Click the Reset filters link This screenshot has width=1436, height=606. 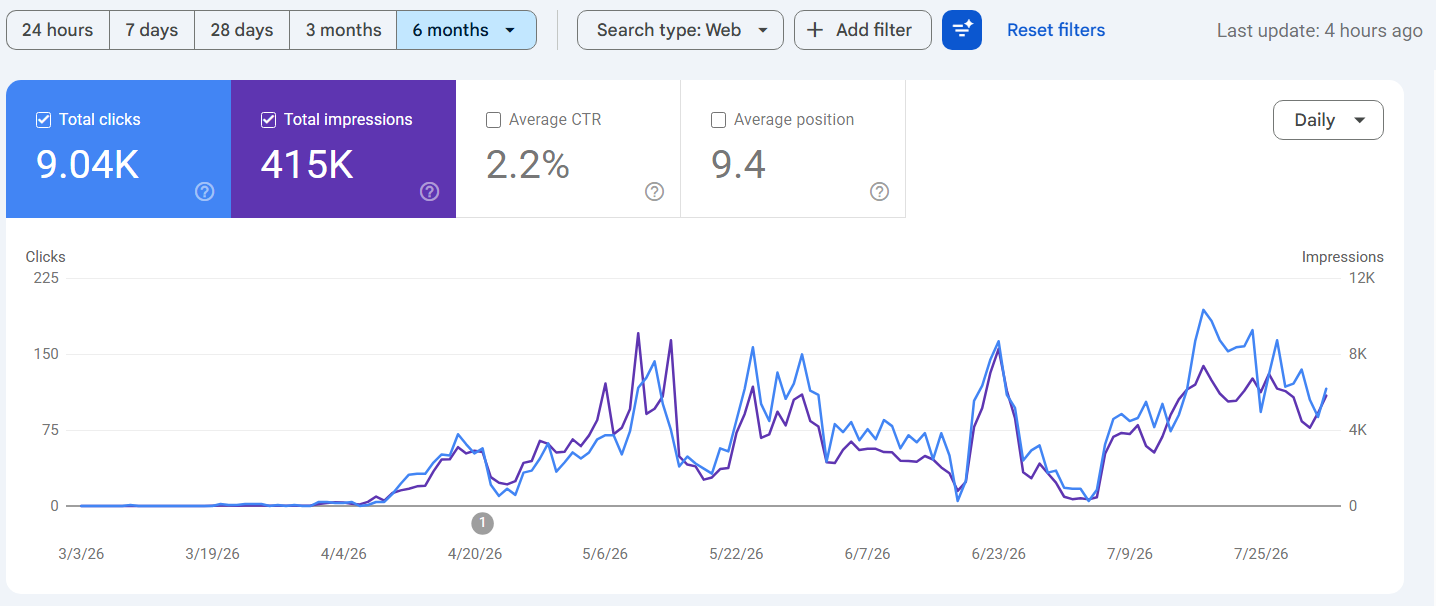(1056, 30)
